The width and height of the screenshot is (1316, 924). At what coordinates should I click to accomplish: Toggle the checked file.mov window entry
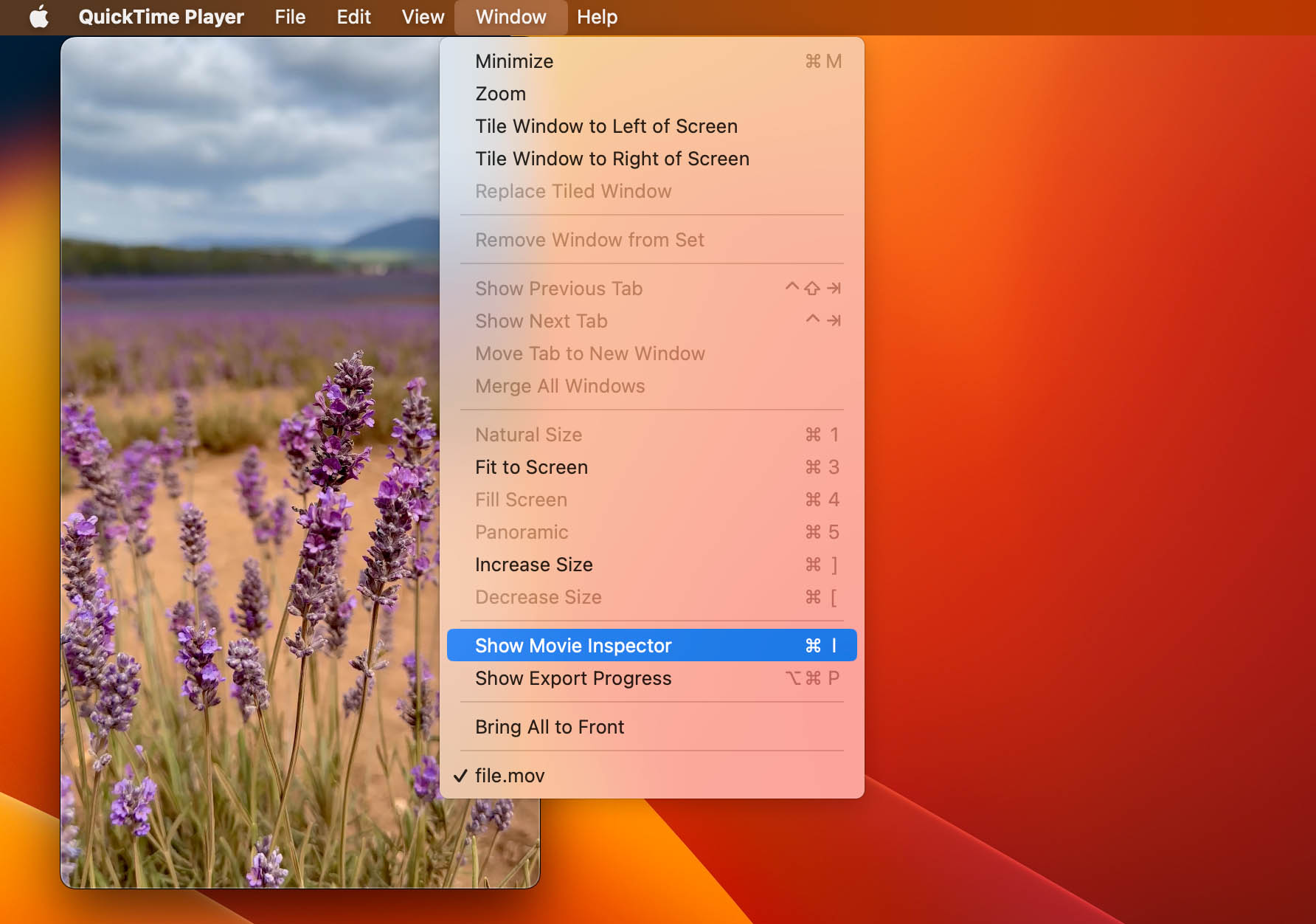coord(651,776)
